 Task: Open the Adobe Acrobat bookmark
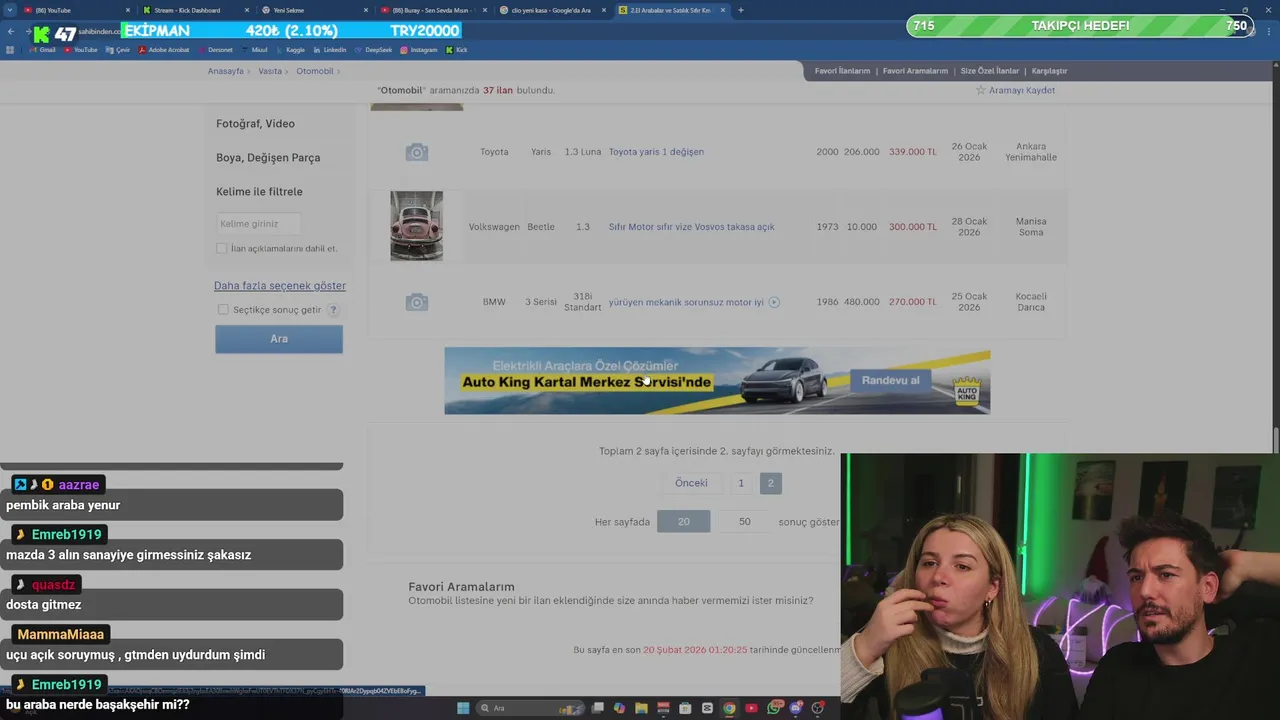pos(164,50)
